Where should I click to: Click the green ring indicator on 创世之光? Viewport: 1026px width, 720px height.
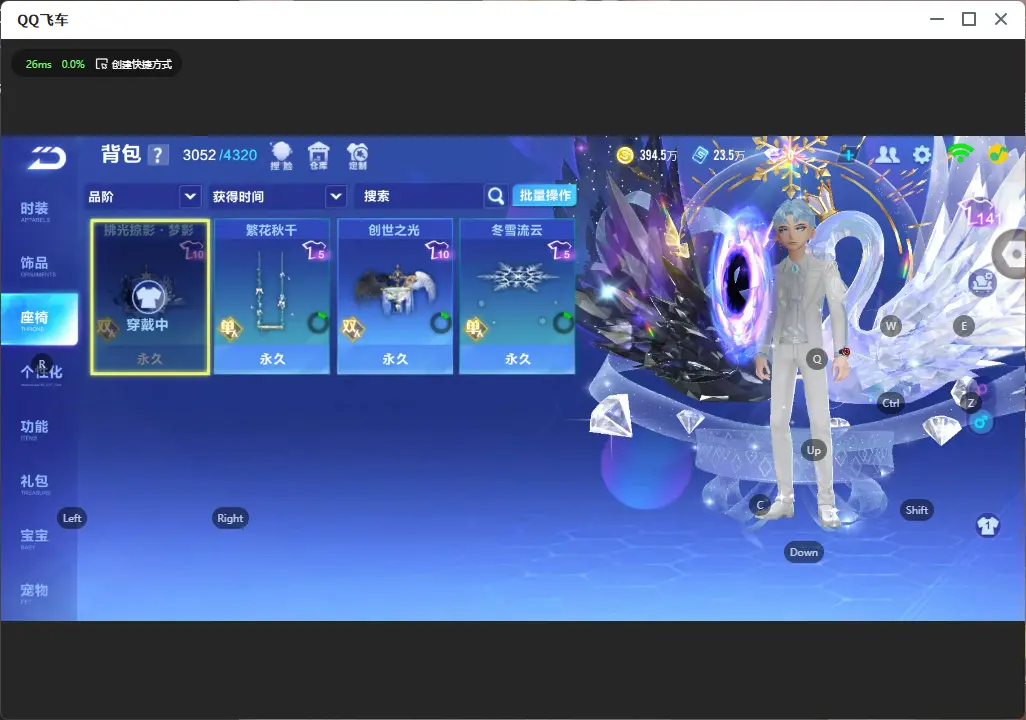(x=441, y=322)
